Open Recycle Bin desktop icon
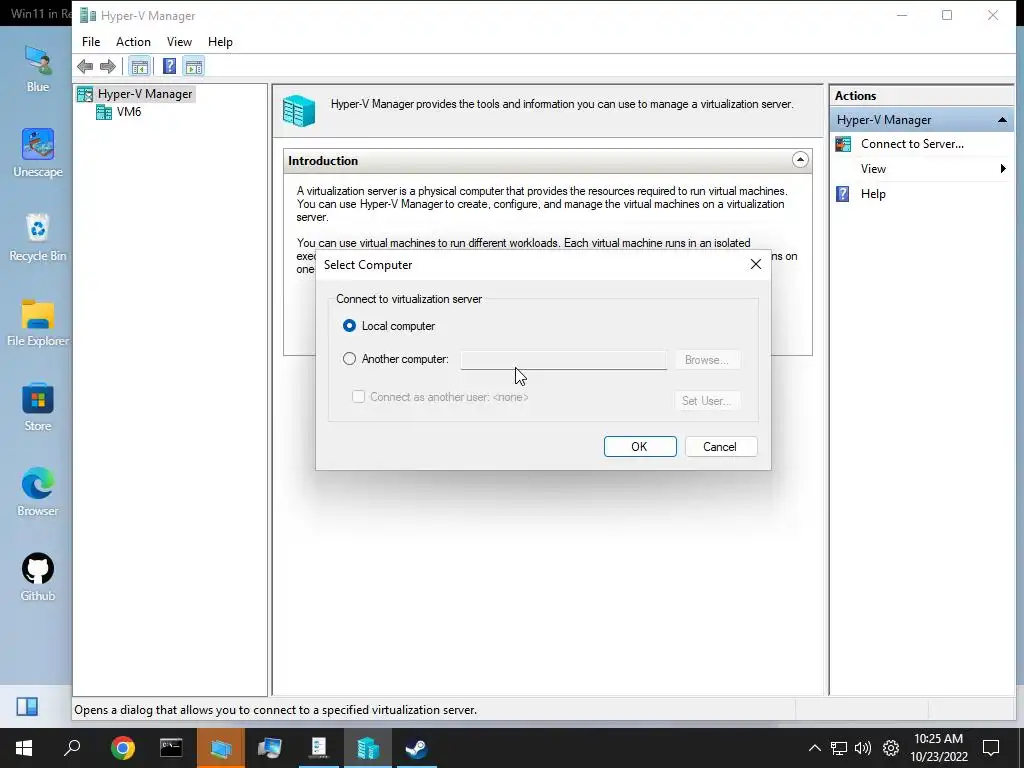Viewport: 1024px width, 768px height. [x=37, y=238]
